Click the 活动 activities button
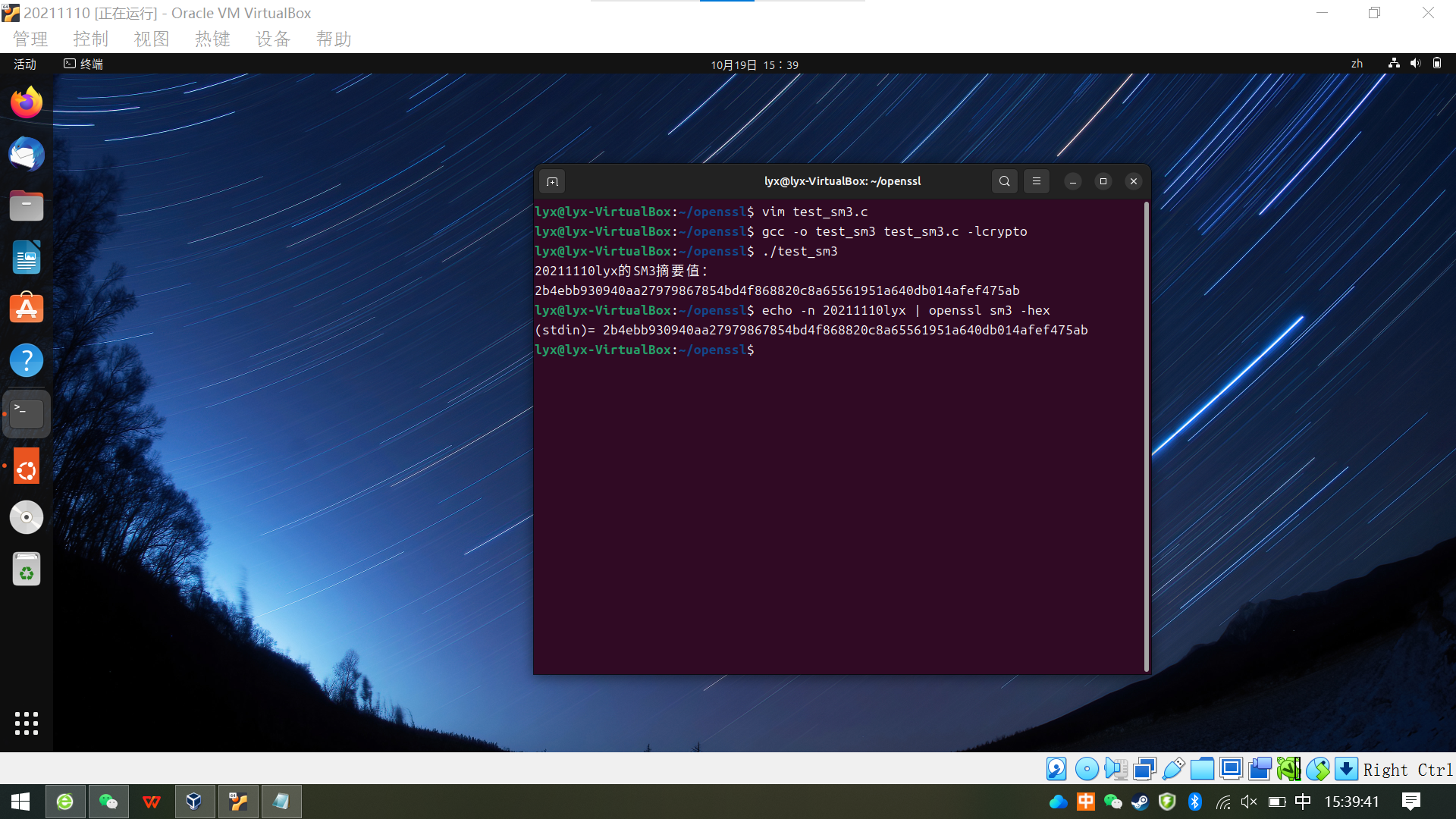The image size is (1456, 819). 25,64
